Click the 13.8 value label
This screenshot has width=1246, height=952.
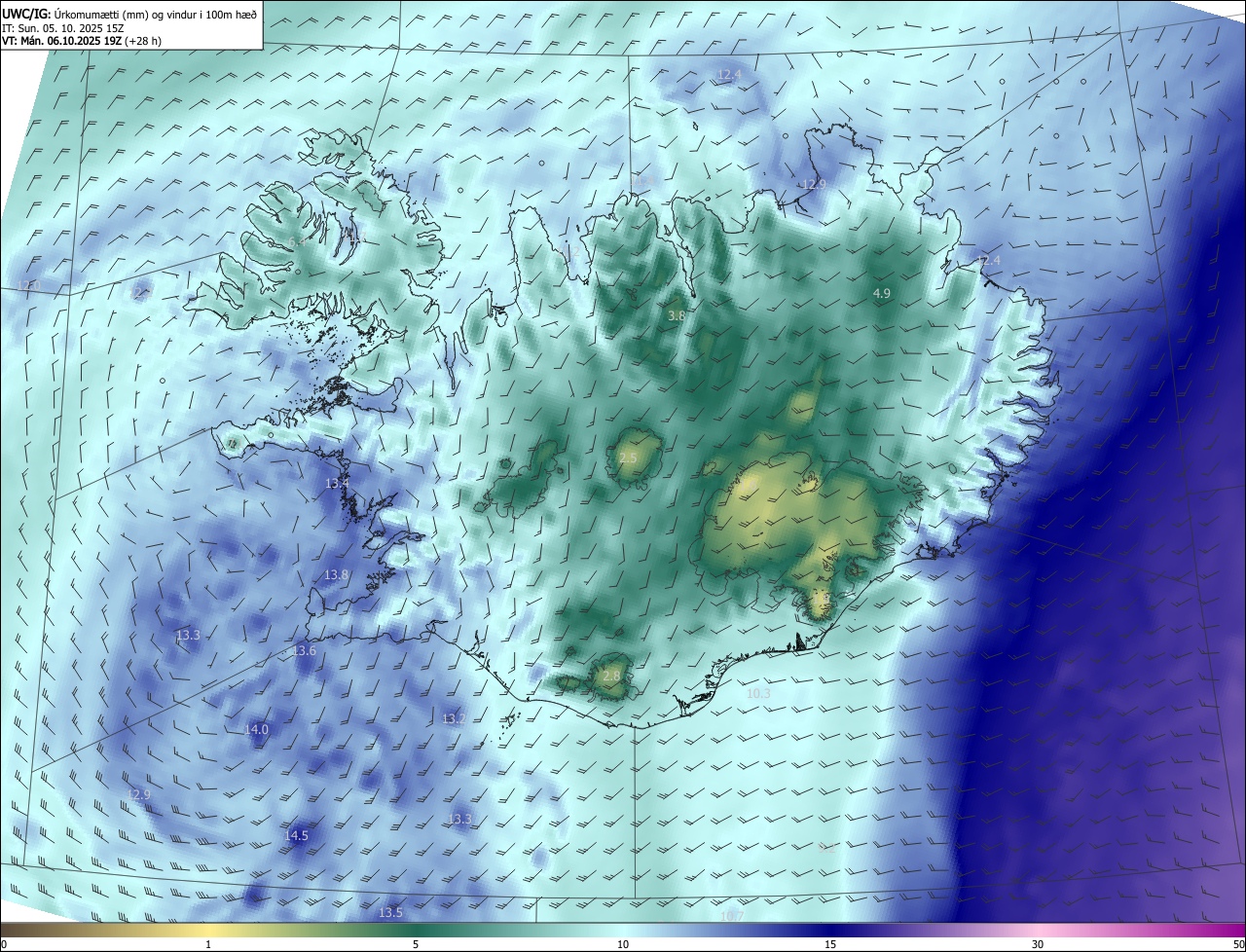336,575
